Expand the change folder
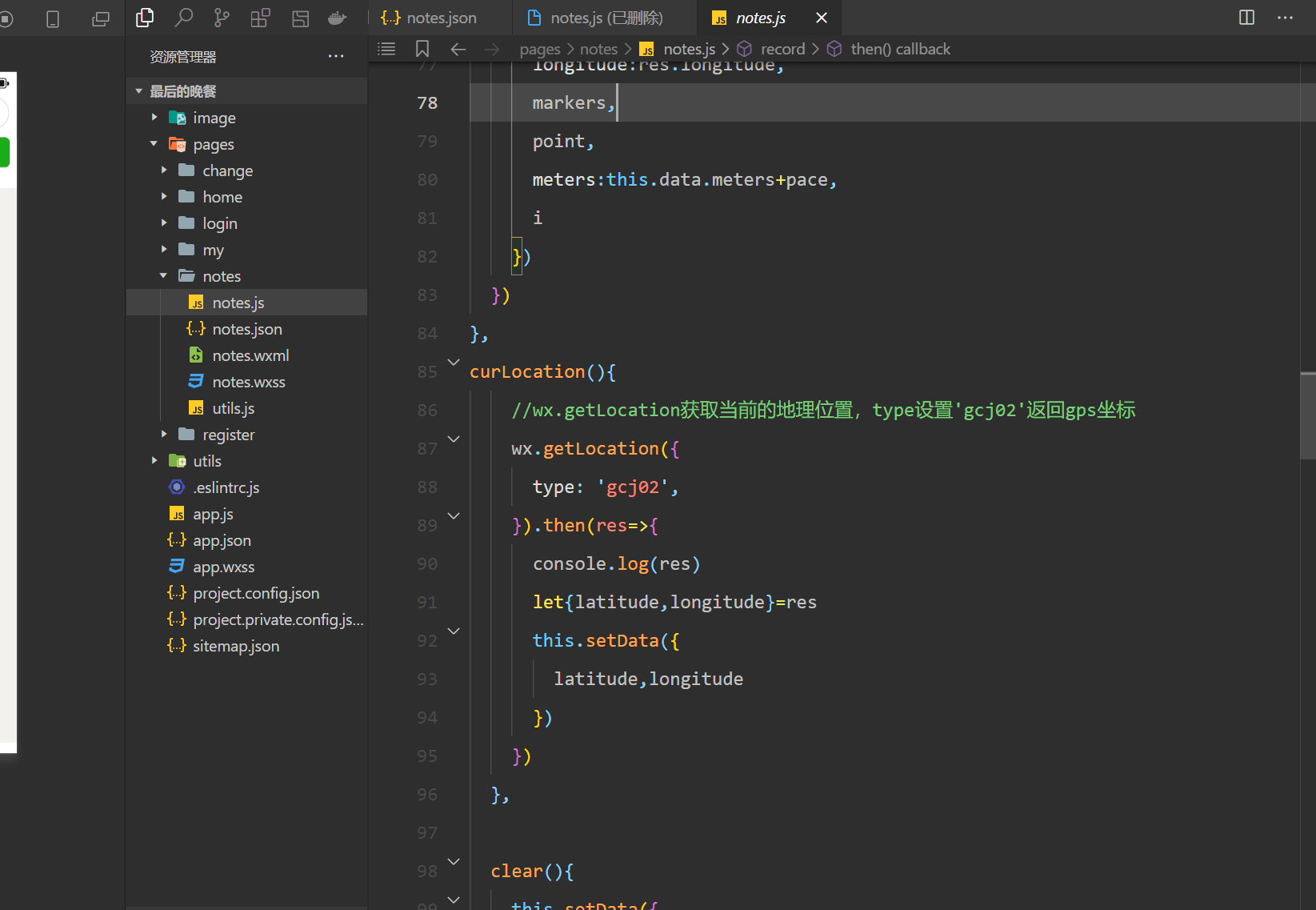 pyautogui.click(x=227, y=170)
